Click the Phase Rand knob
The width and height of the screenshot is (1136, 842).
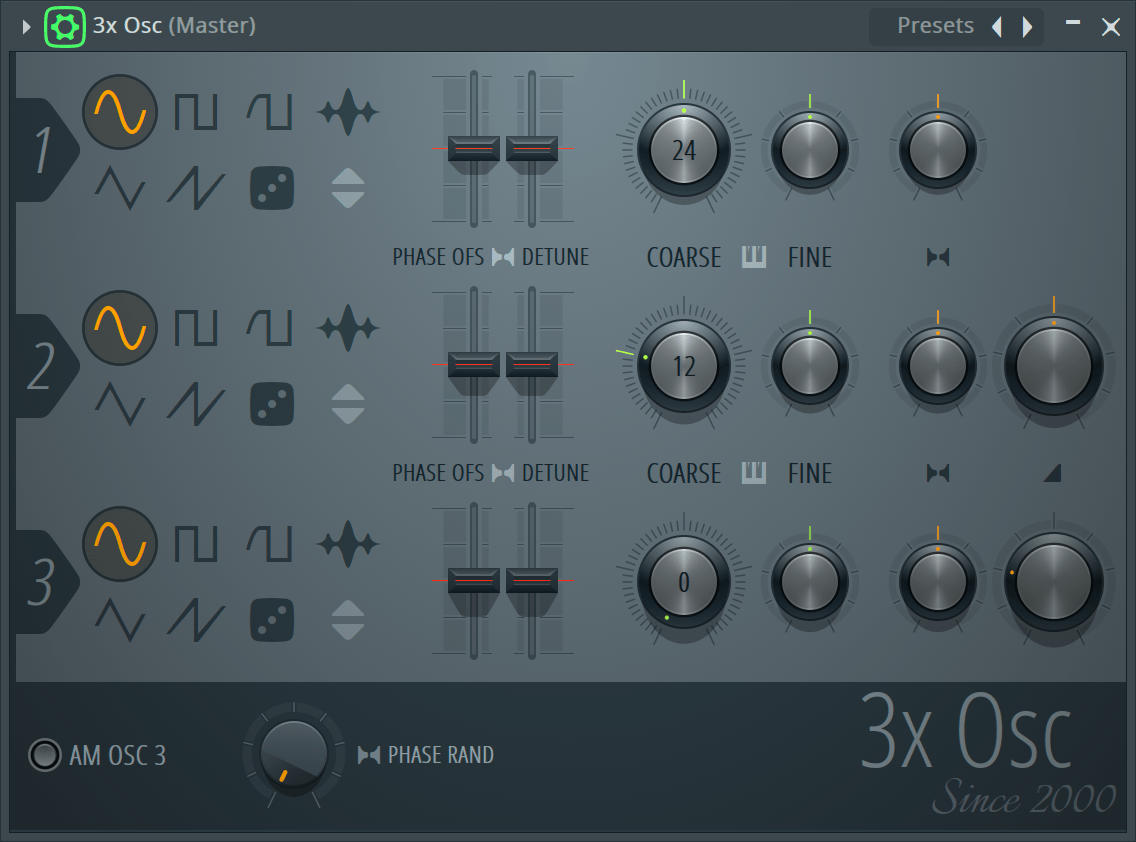(x=293, y=755)
